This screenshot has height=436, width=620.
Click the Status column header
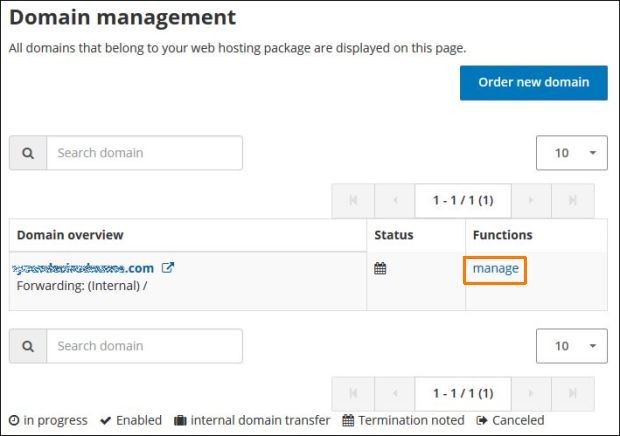393,235
